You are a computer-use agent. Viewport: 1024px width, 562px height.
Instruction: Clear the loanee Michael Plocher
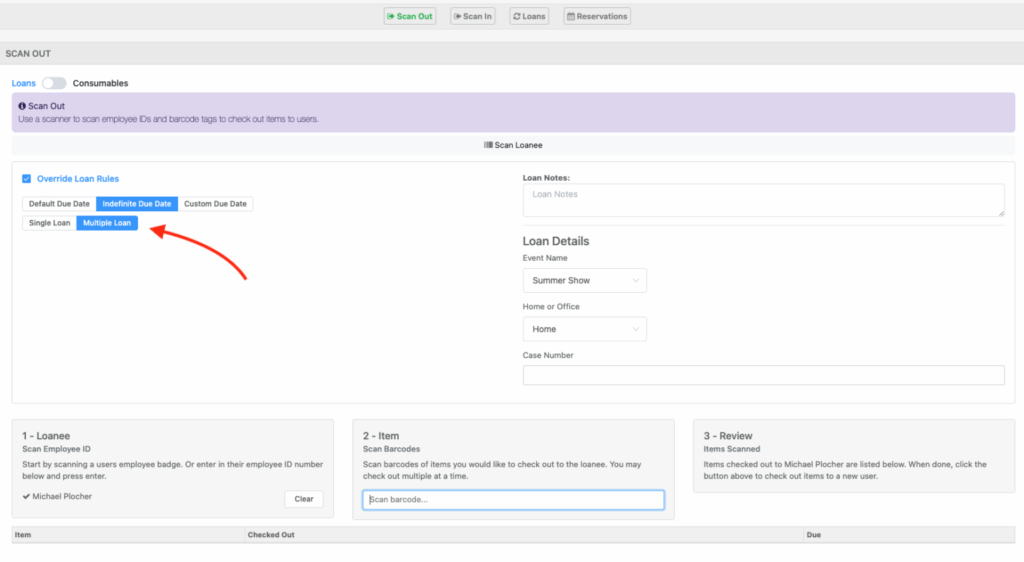304,499
